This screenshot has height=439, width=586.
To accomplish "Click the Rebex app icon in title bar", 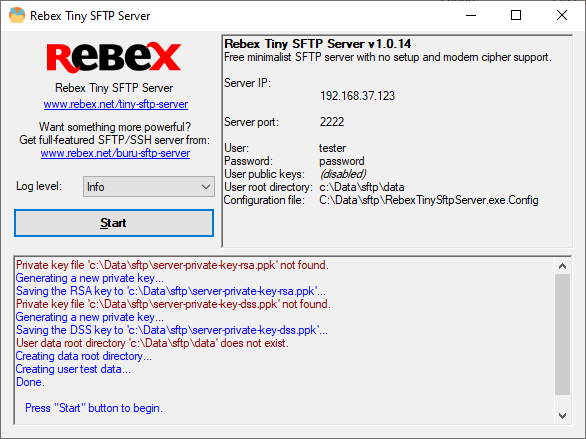I will pyautogui.click(x=17, y=15).
